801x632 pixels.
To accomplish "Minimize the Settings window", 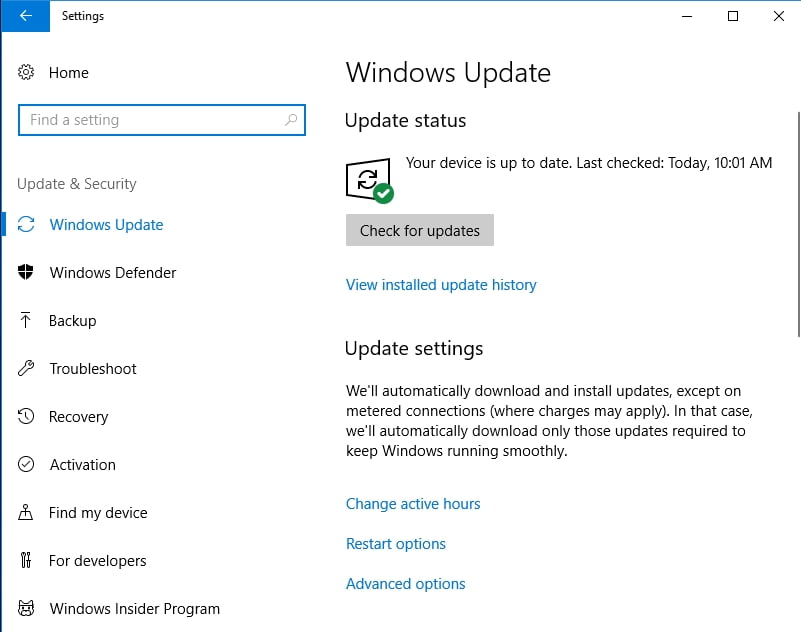I will click(x=687, y=16).
